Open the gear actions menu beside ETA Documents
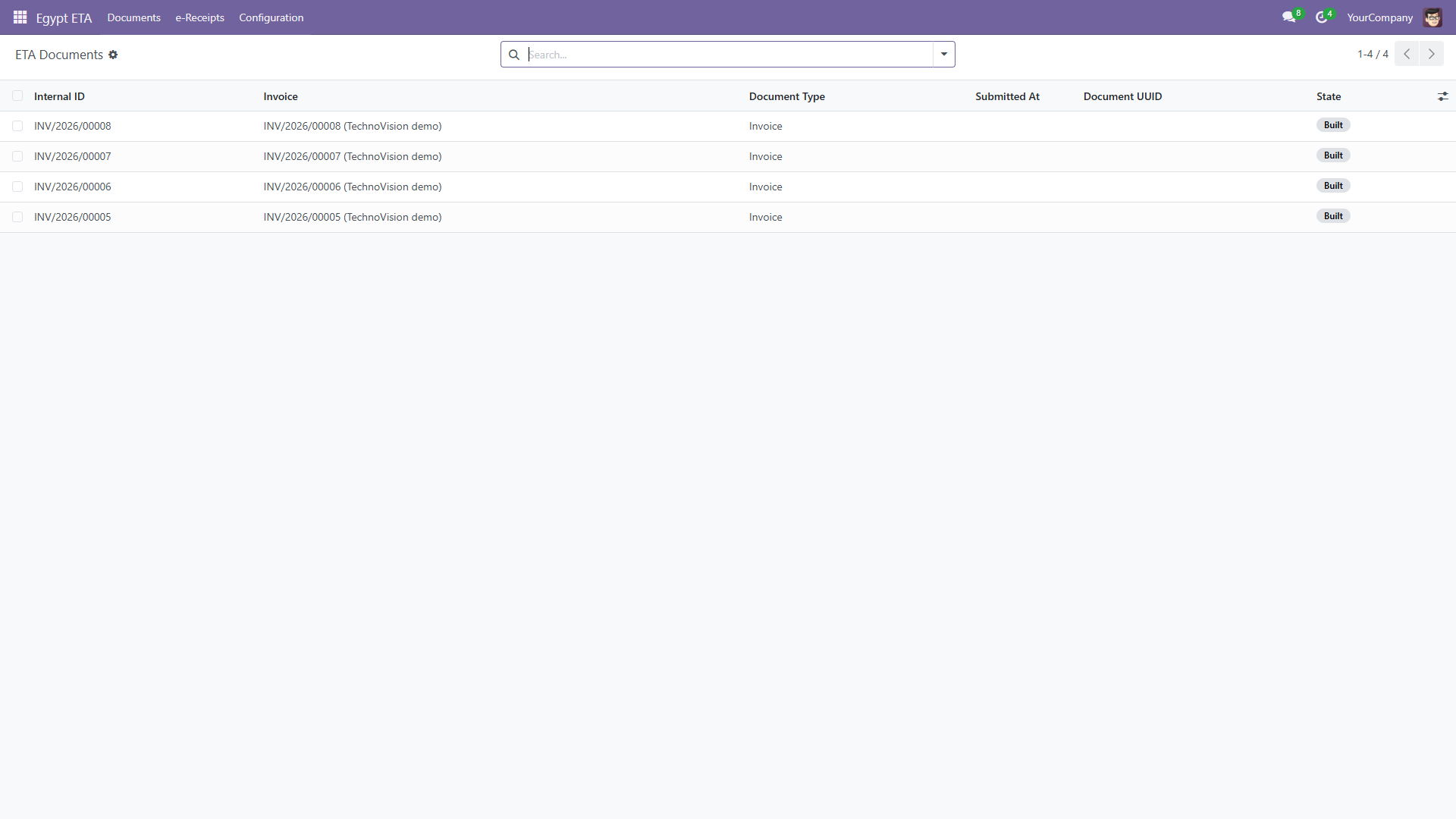 113,55
